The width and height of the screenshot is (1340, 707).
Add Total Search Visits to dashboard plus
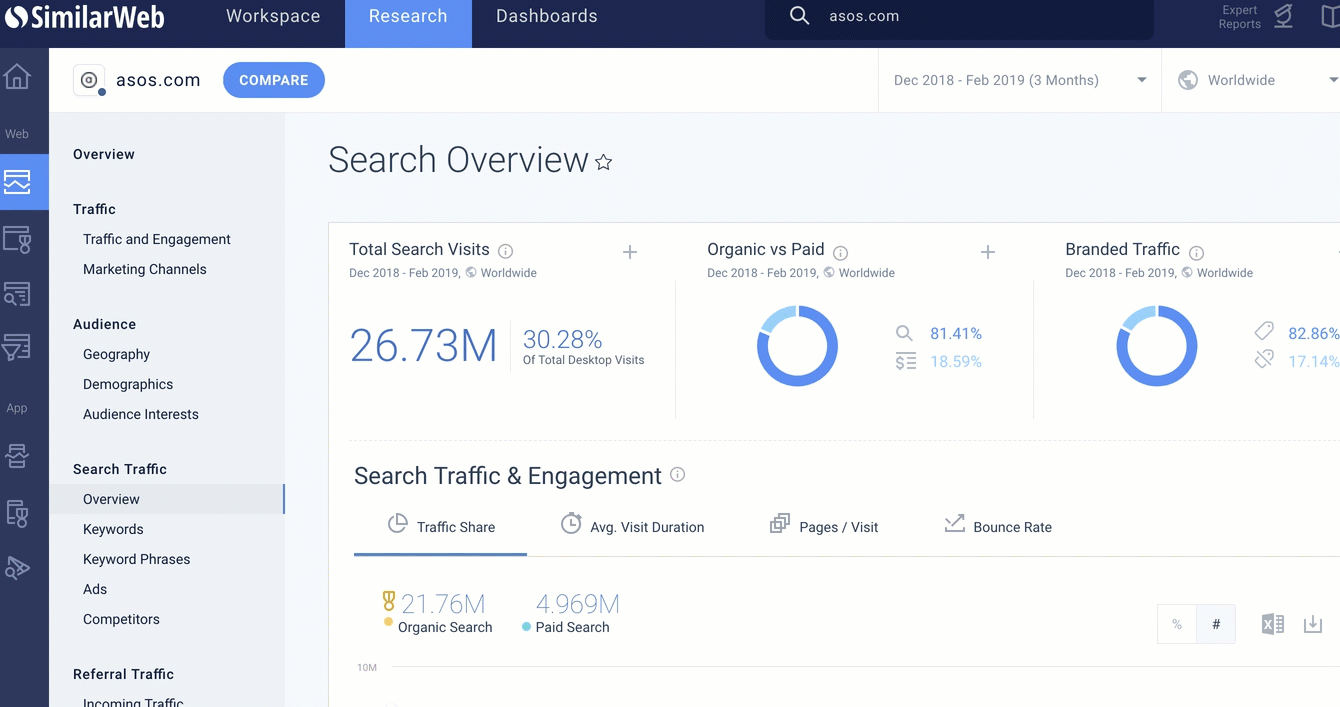(630, 252)
